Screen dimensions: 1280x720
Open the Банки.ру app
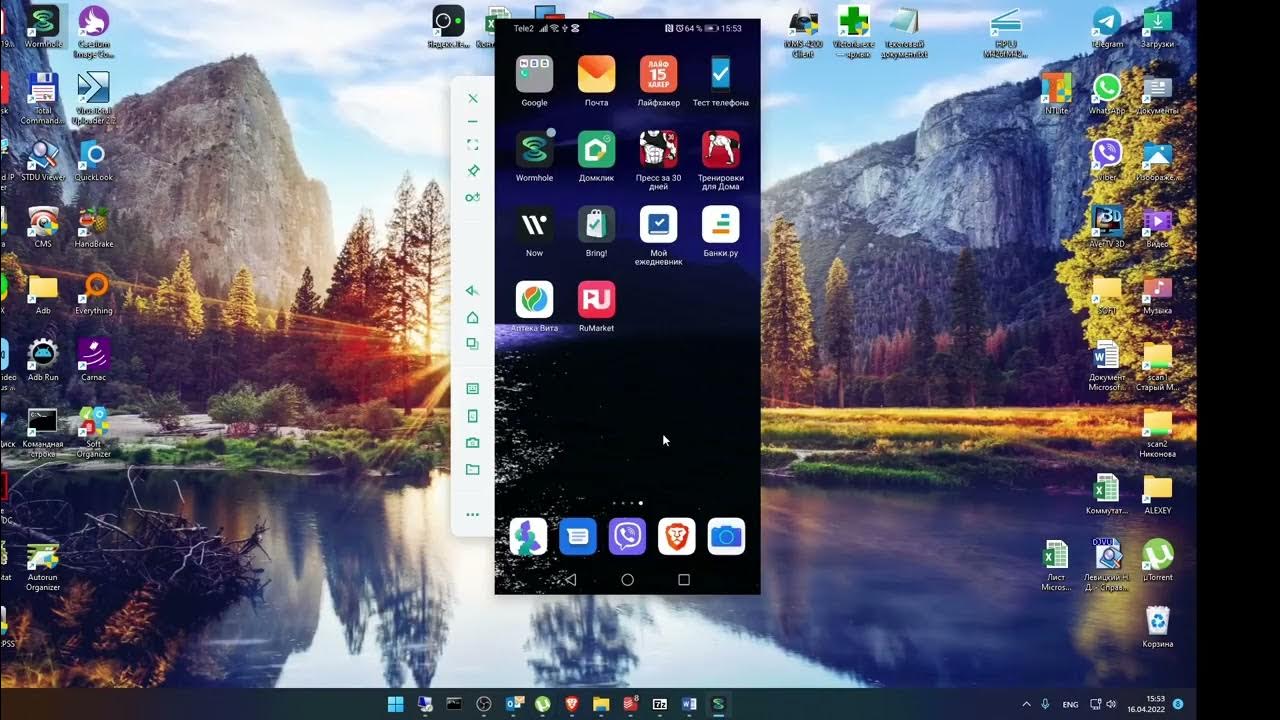pos(720,224)
